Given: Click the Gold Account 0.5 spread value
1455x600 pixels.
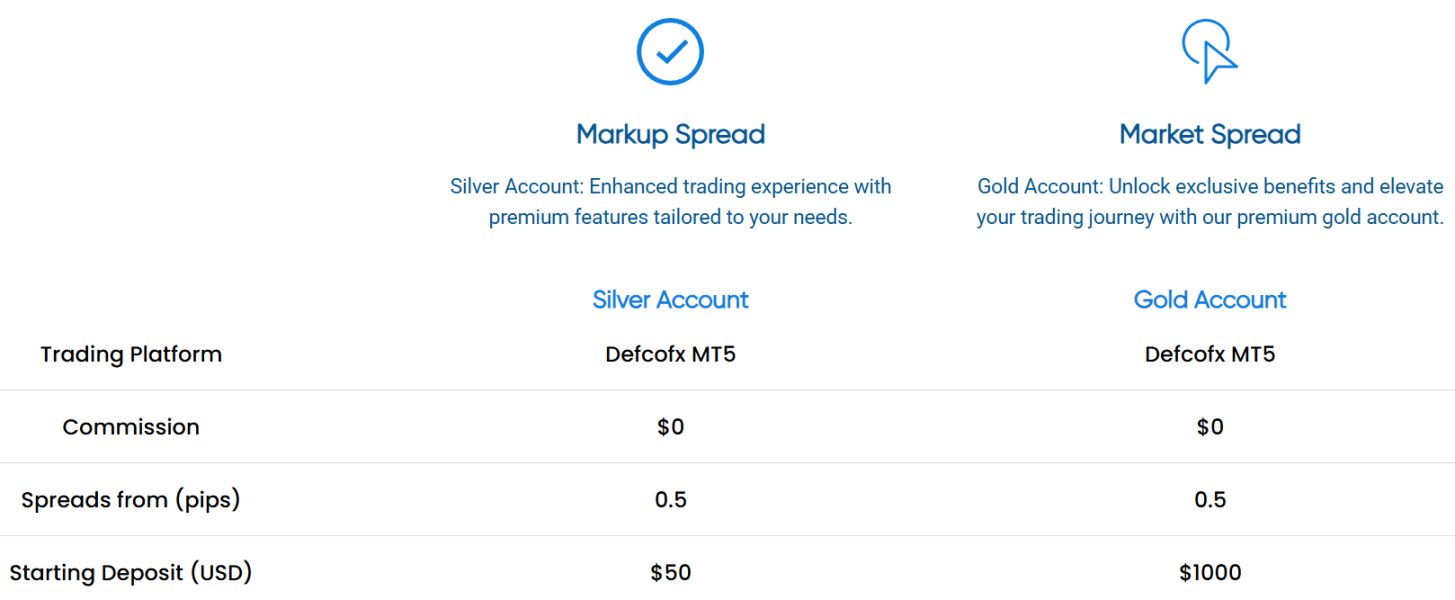Looking at the screenshot, I should coord(1210,500).
